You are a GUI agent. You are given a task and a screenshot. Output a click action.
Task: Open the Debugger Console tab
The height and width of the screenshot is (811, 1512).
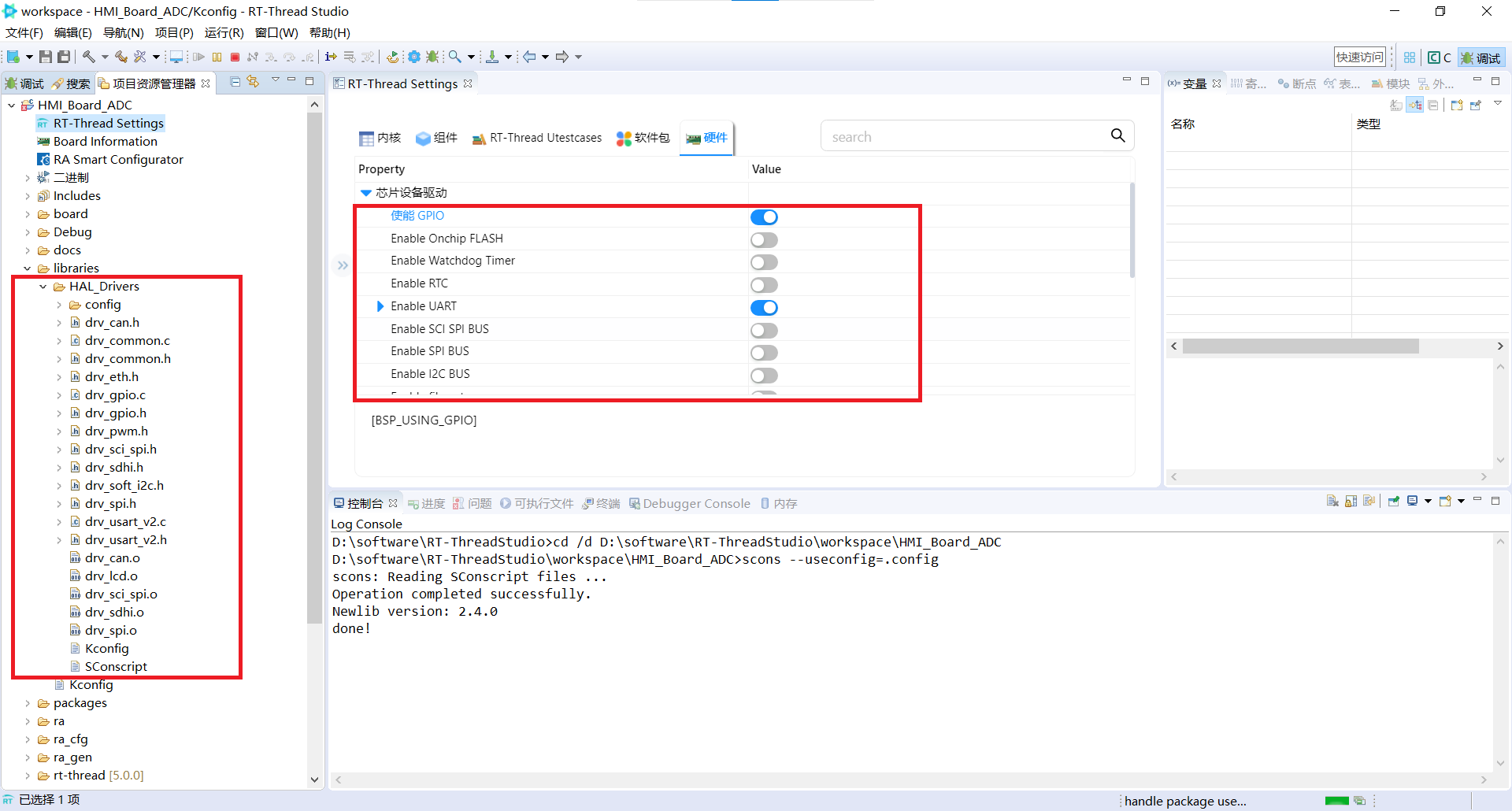(x=690, y=504)
